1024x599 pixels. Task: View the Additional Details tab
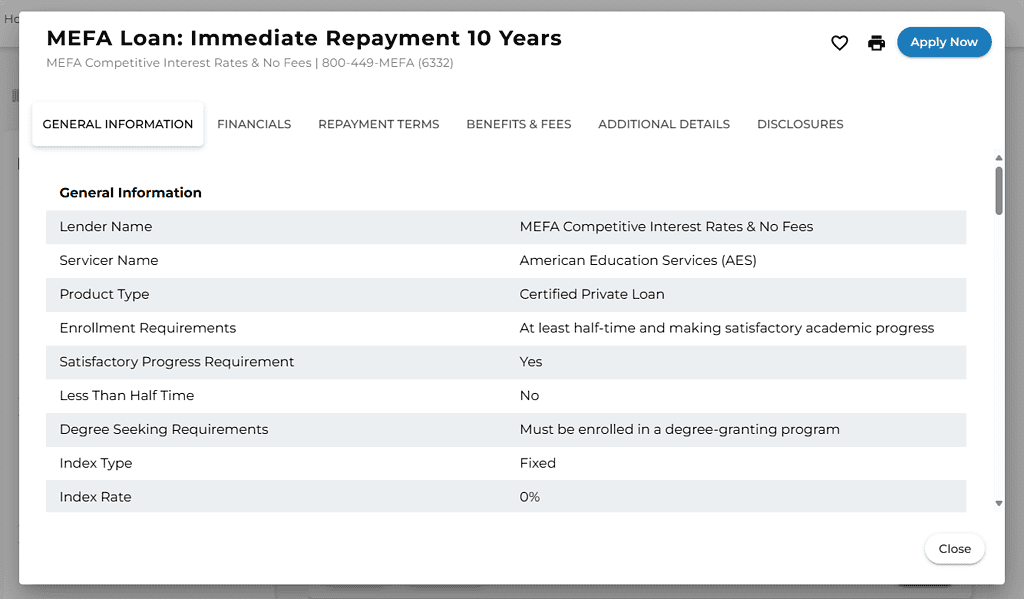pos(664,124)
